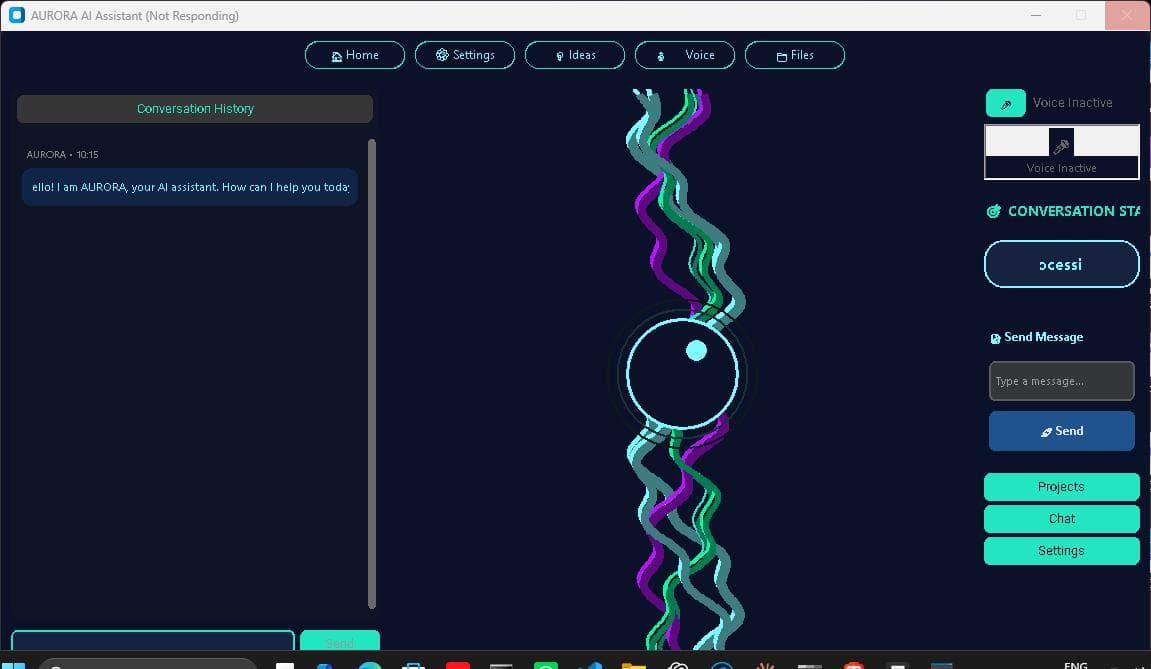Click the teal microphone button beside Voice Inactive
This screenshot has height=669, width=1151.
tap(1005, 103)
